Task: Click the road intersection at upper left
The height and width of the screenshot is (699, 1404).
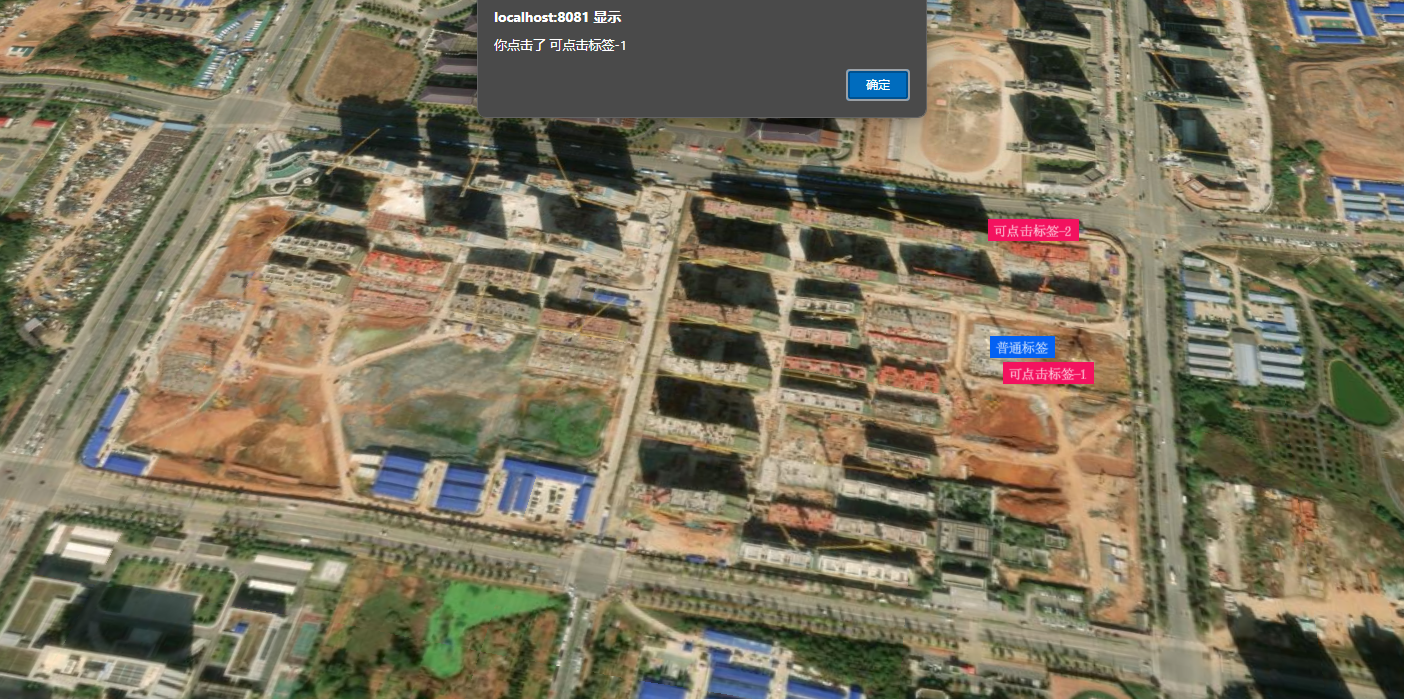Action: 240,110
